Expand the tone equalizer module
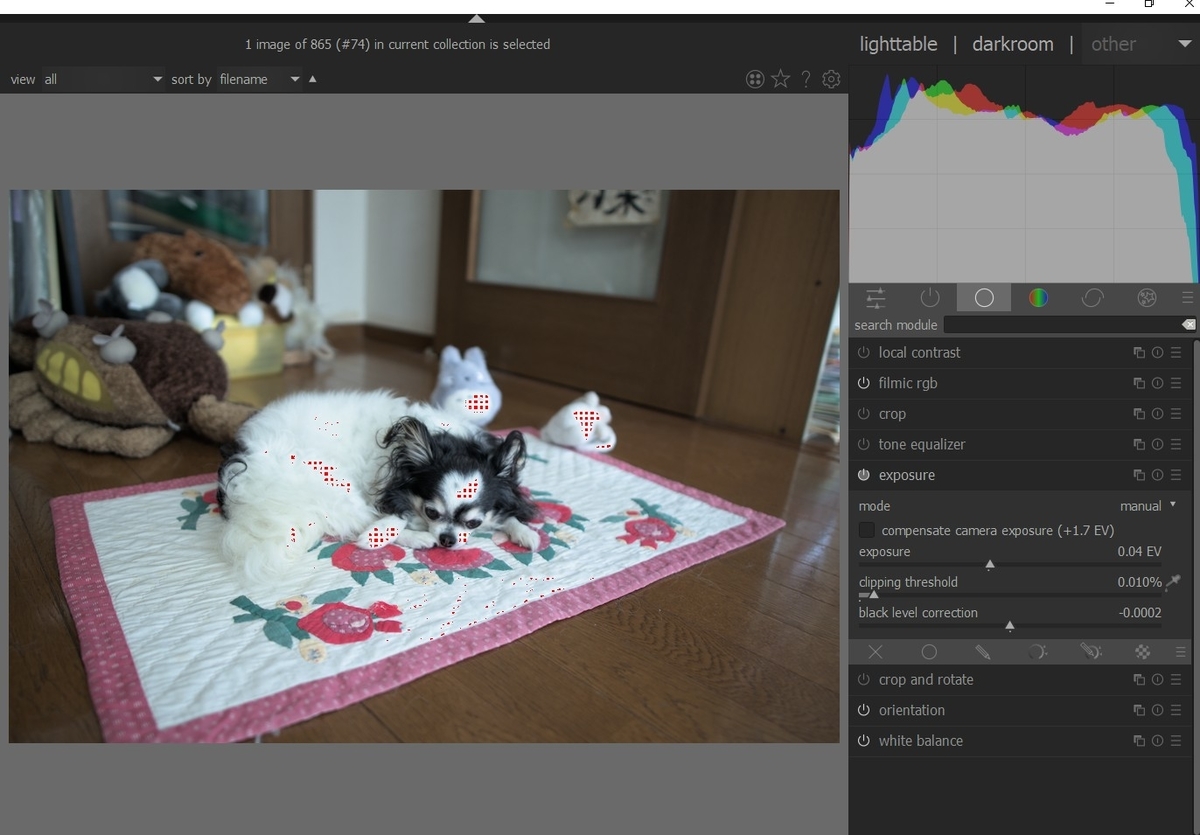The image size is (1200, 835). [x=922, y=445]
